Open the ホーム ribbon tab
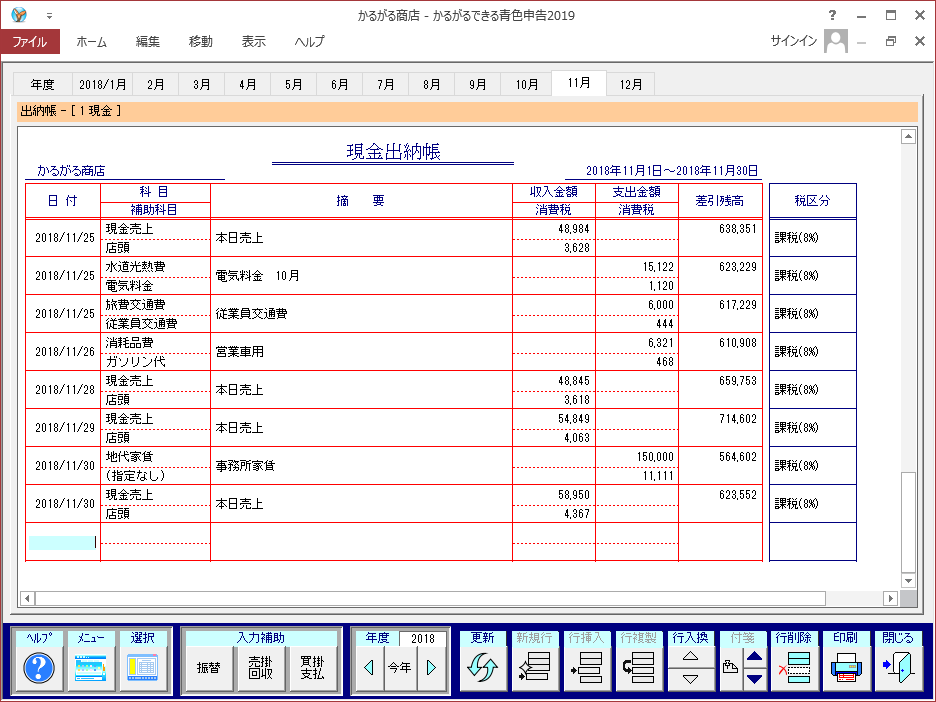This screenshot has height=702, width=936. pyautogui.click(x=91, y=42)
